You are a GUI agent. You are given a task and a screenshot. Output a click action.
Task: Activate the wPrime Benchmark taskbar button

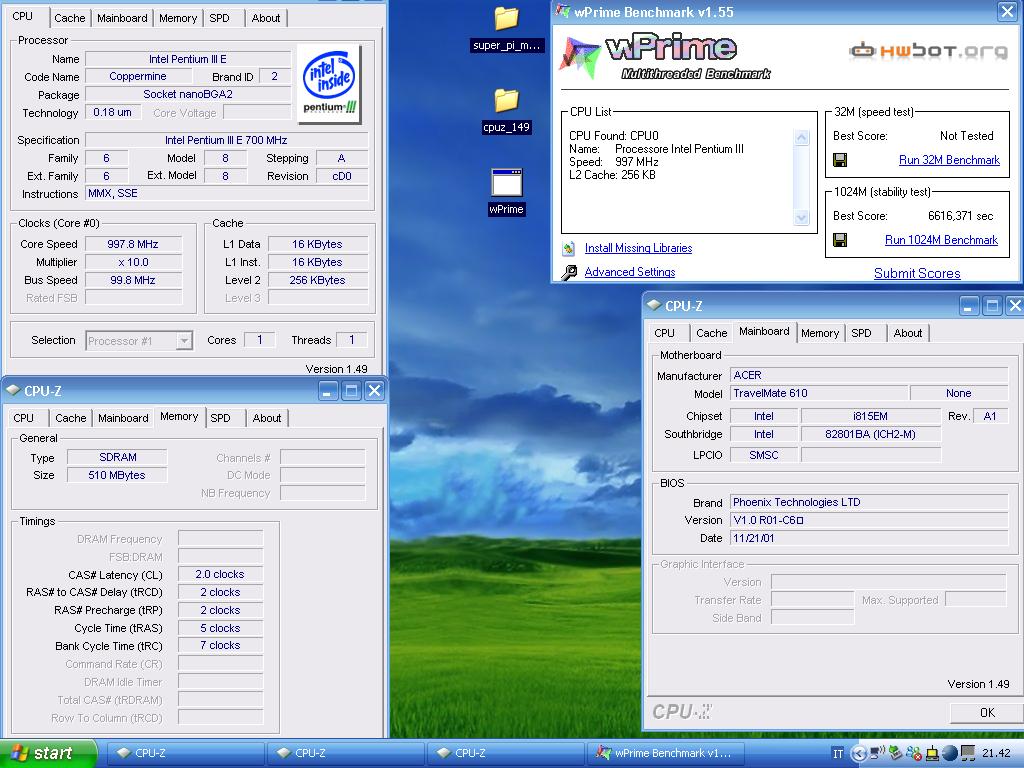coord(665,753)
